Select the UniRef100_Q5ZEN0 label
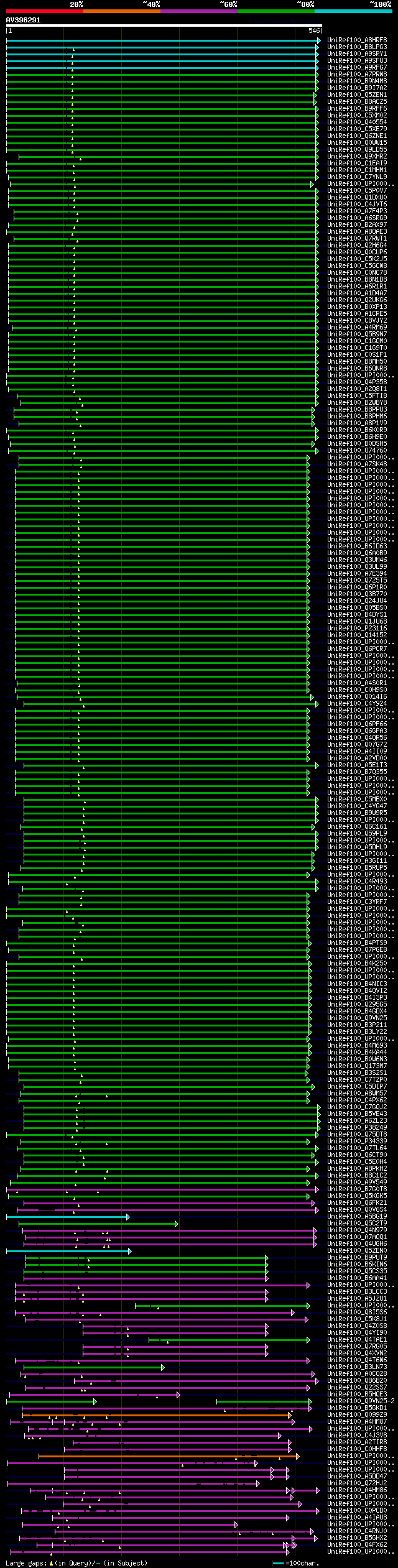Image resolution: width=398 pixels, height=1568 pixels. 357,1251
